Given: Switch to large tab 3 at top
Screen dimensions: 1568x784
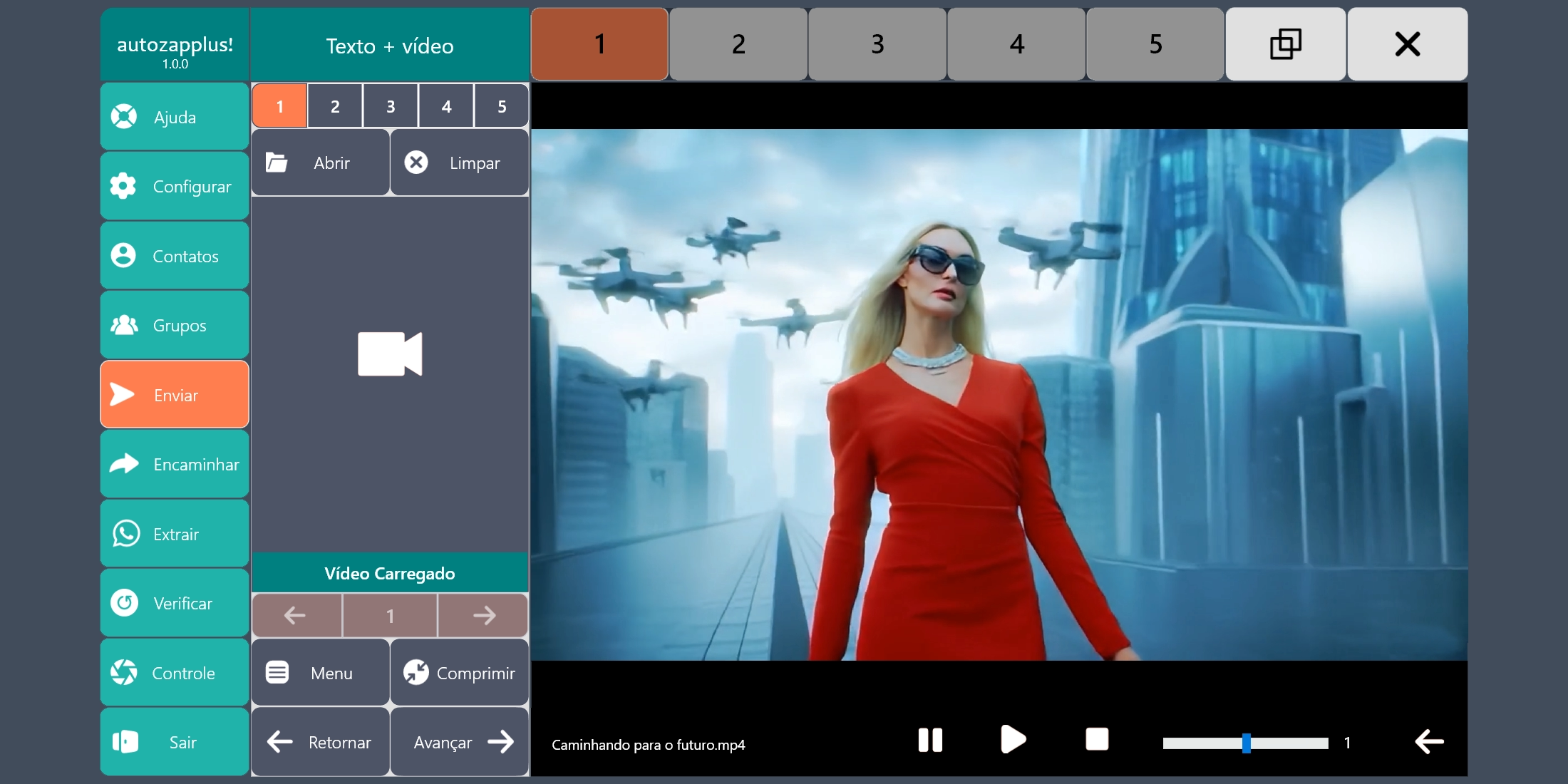Looking at the screenshot, I should click(x=877, y=44).
